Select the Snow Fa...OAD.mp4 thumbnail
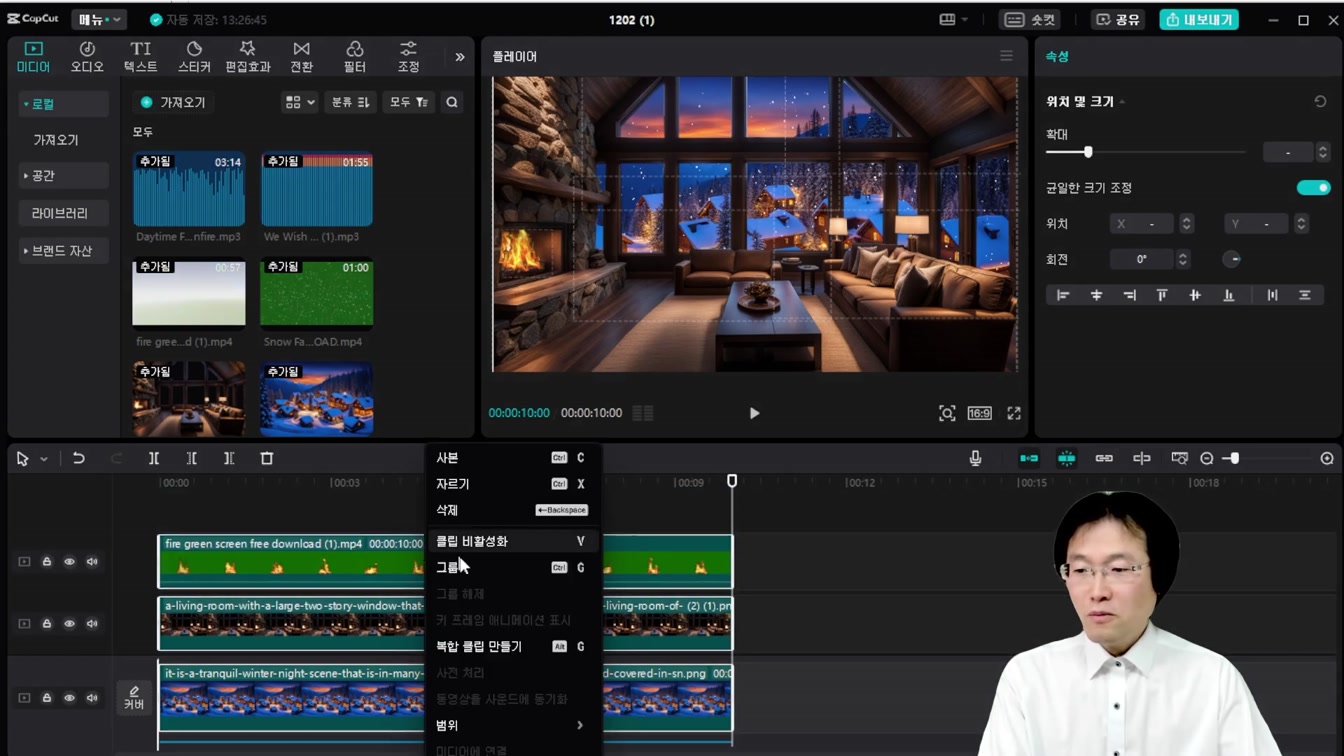The width and height of the screenshot is (1344, 756). (317, 295)
